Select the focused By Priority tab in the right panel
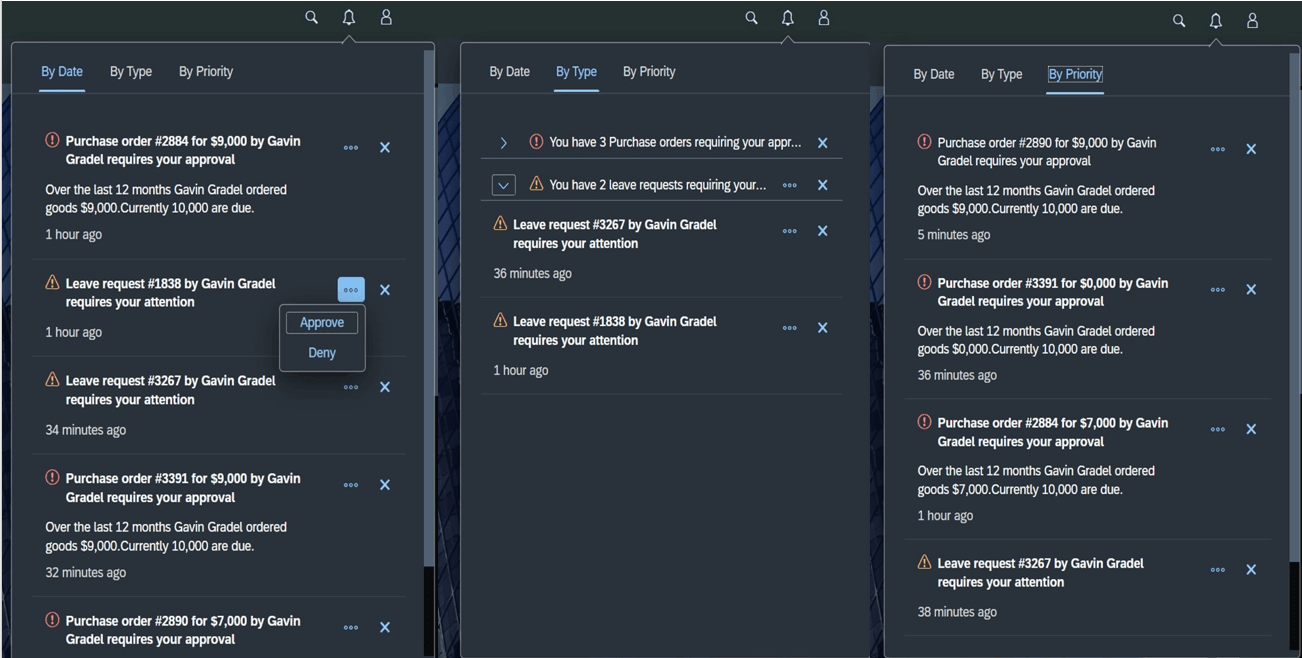 (1075, 74)
